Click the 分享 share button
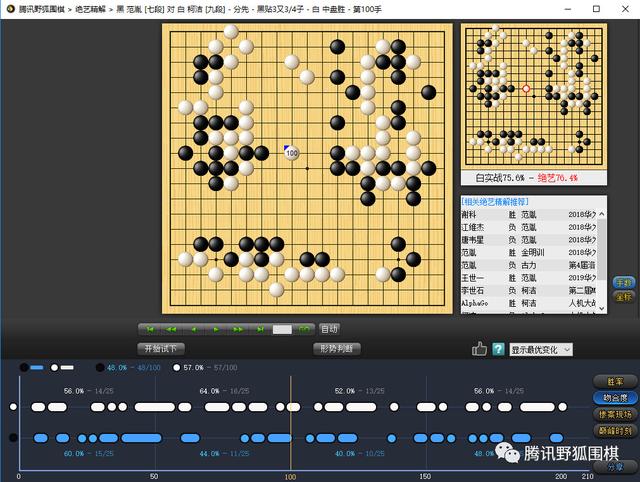Image resolution: width=640 pixels, height=482 pixels. click(615, 467)
